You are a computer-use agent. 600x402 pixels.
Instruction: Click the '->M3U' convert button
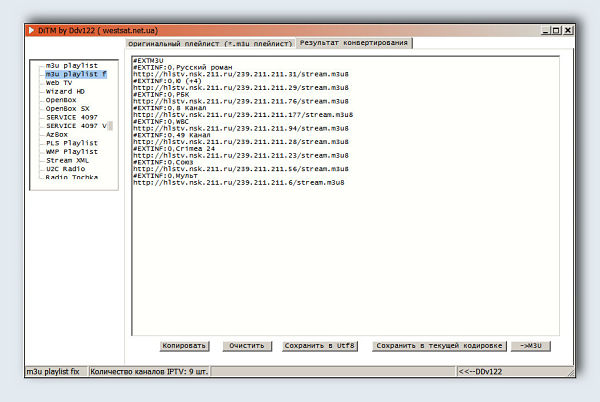tap(531, 345)
